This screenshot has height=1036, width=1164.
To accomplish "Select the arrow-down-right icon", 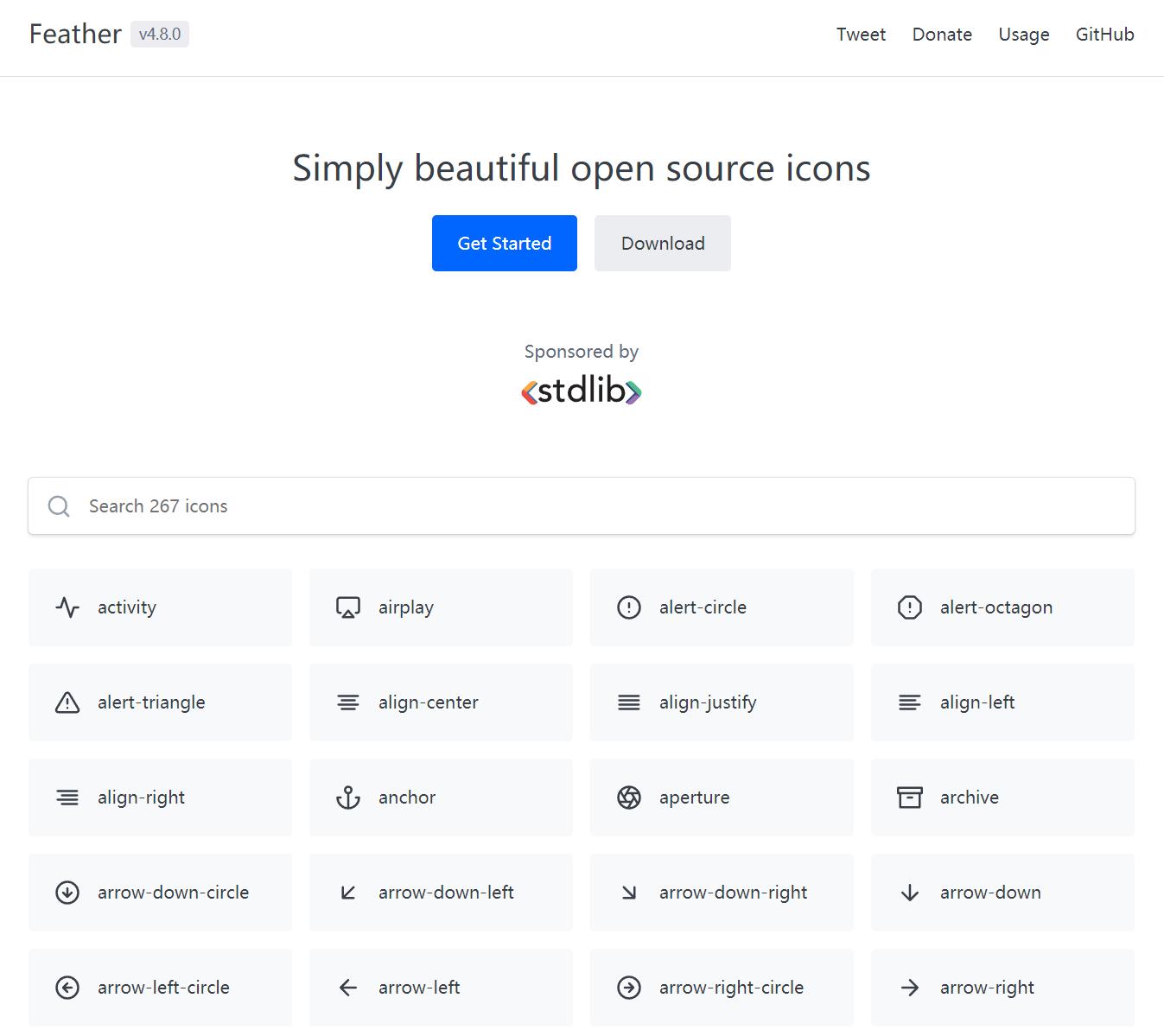I will pos(629,893).
